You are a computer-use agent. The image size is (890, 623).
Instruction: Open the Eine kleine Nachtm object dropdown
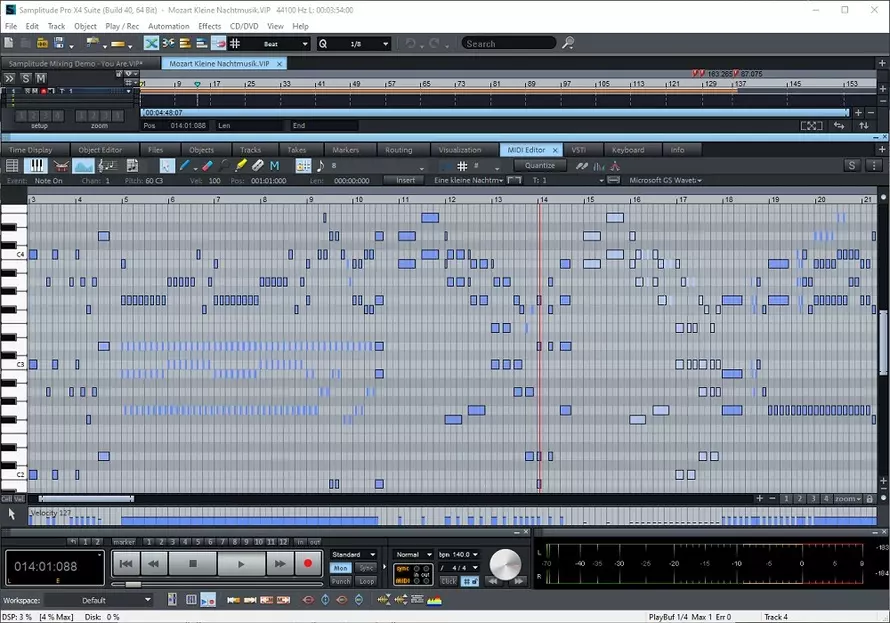pyautogui.click(x=469, y=180)
